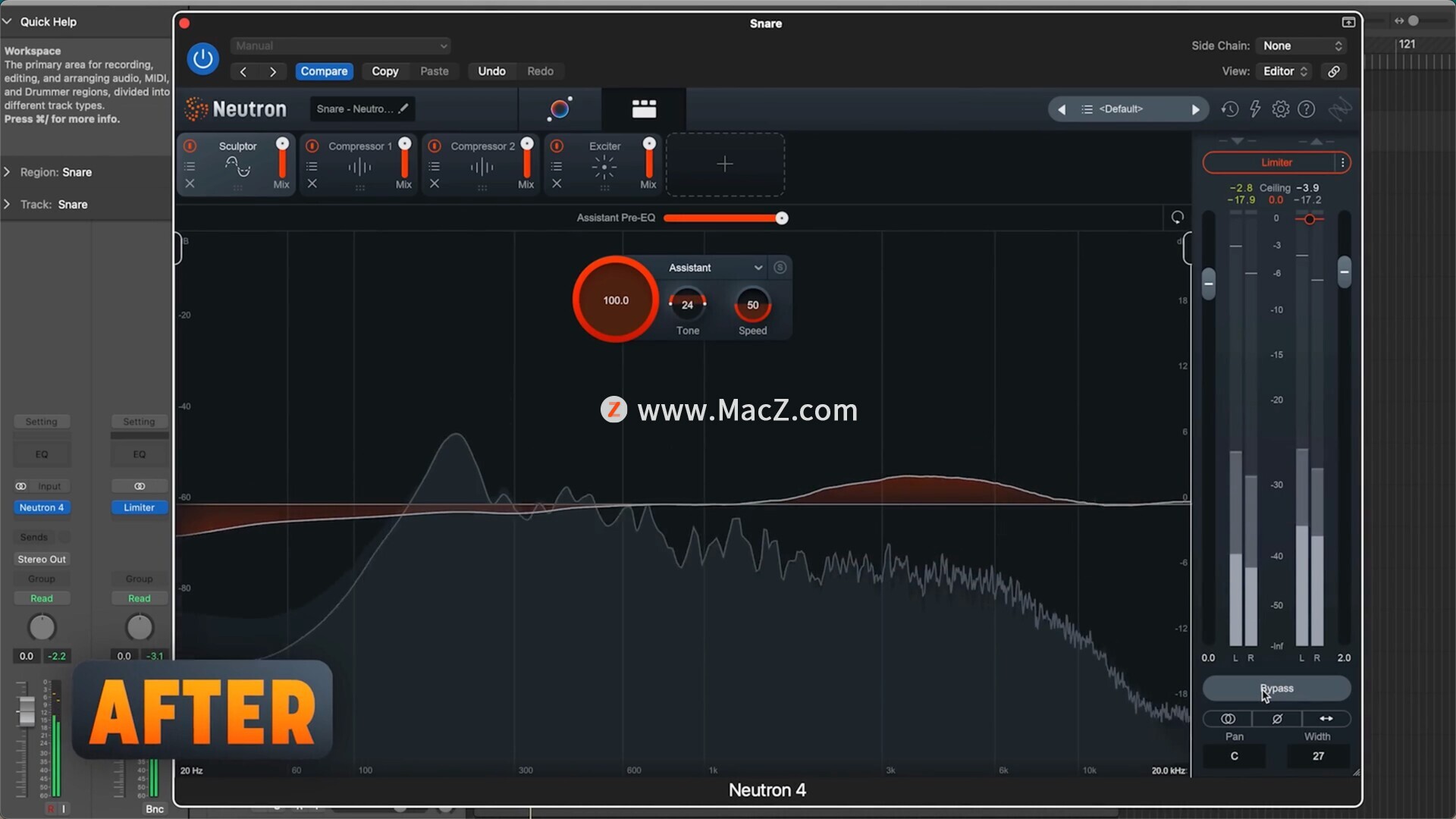The image size is (1456, 819).
Task: Open Sculptor module preset list icon
Action: (x=190, y=166)
